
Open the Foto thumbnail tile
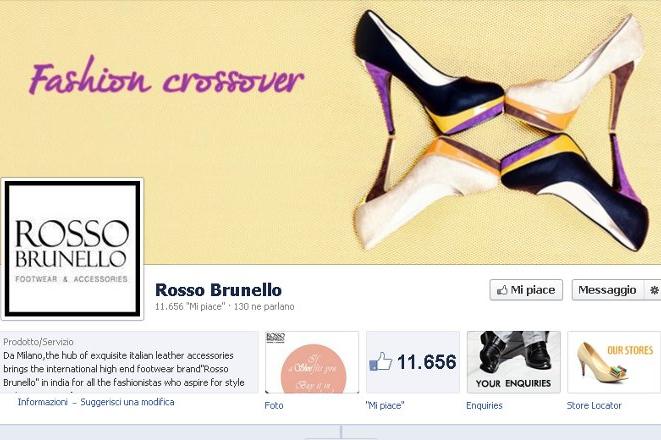point(312,362)
